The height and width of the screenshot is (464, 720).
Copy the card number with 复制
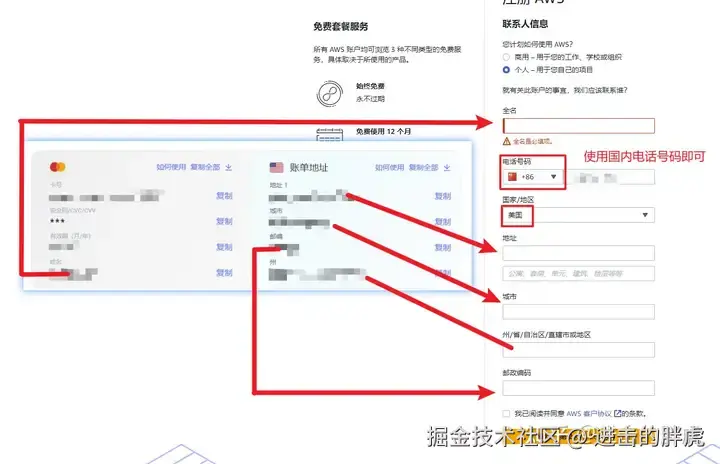click(224, 196)
